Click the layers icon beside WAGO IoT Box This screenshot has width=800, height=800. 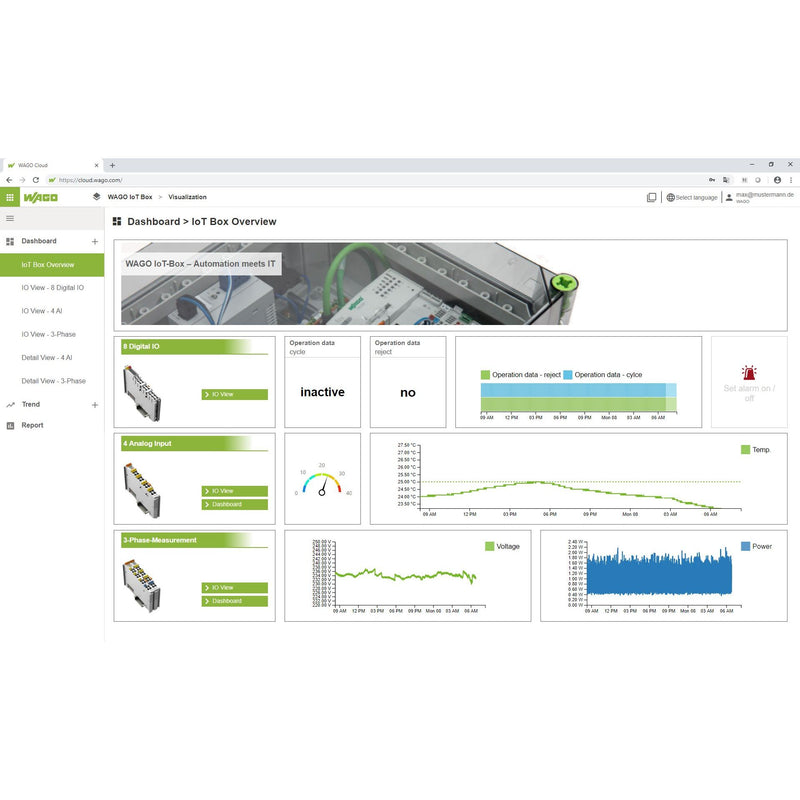coord(96,196)
